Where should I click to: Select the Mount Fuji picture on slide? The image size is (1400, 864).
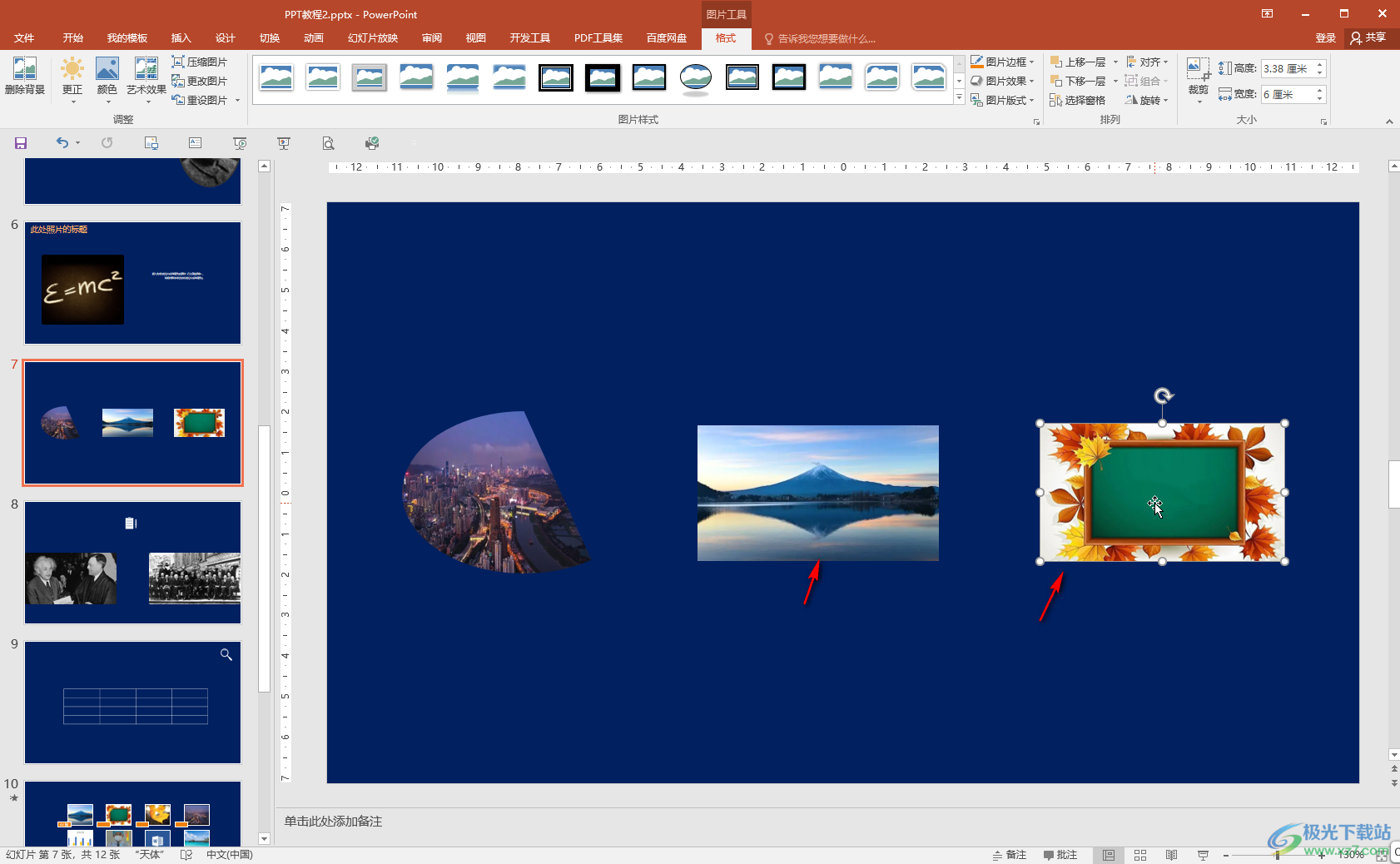pyautogui.click(x=818, y=493)
